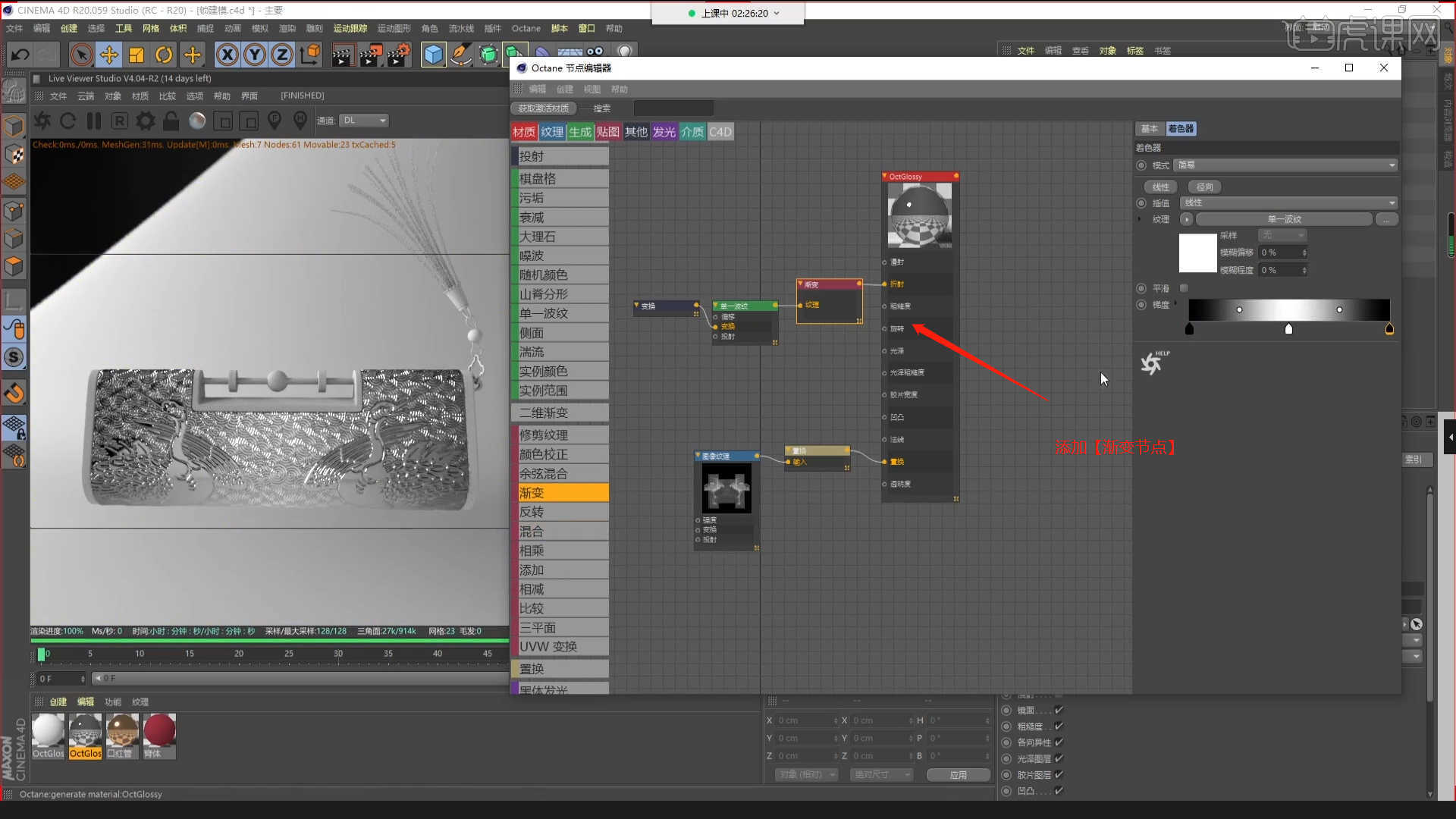
Task: Toggle the Live Viewer camera lock
Action: [171, 121]
